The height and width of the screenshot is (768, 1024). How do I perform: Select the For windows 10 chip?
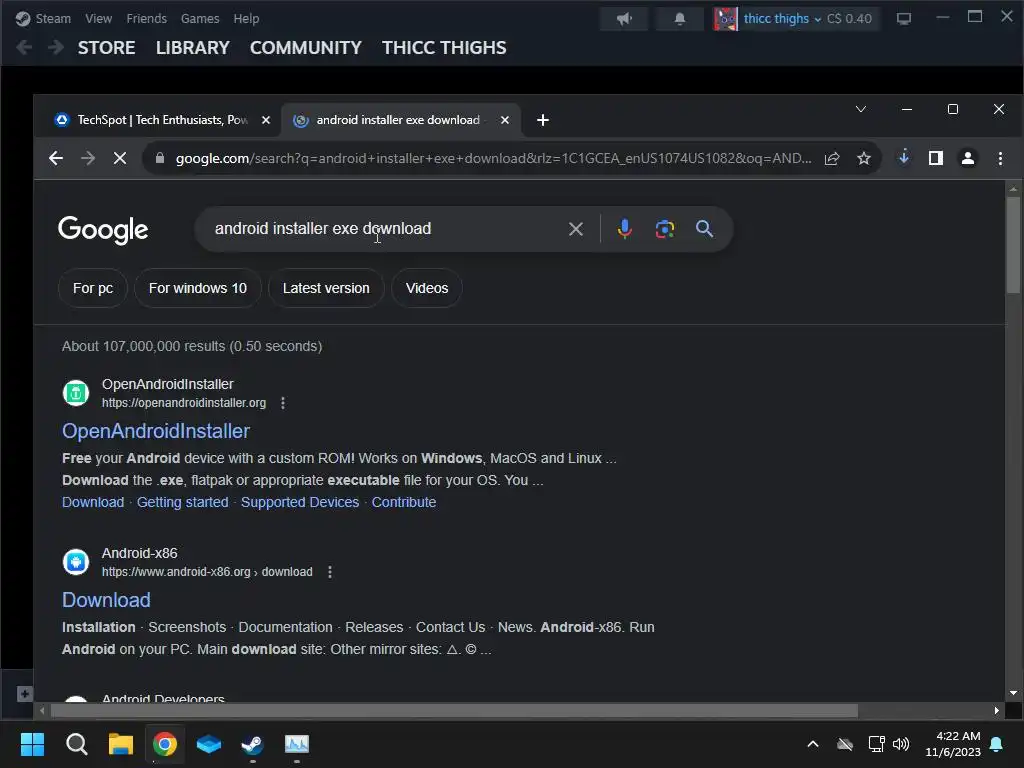(198, 288)
